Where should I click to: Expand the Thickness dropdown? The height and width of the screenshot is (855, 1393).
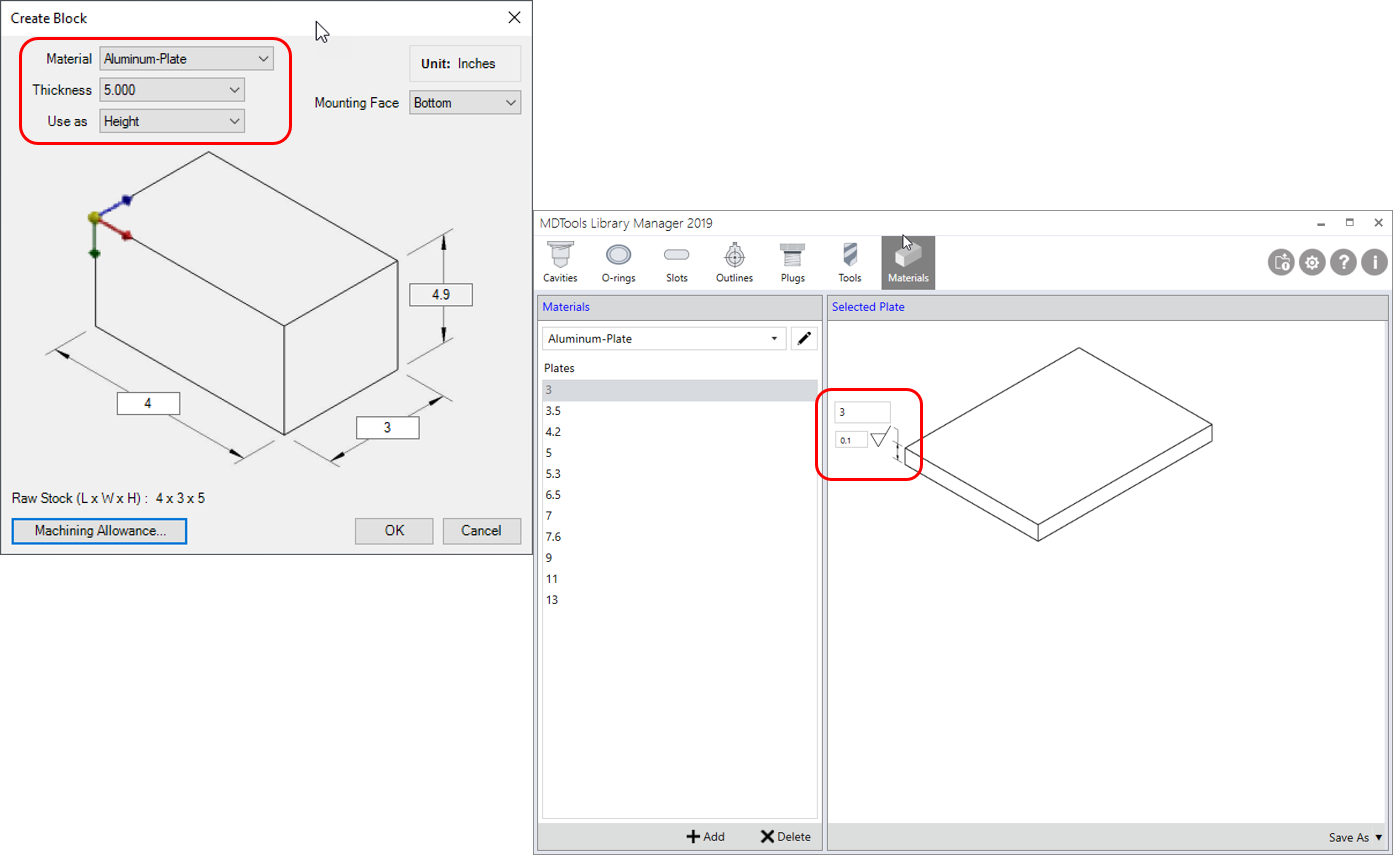click(171, 89)
